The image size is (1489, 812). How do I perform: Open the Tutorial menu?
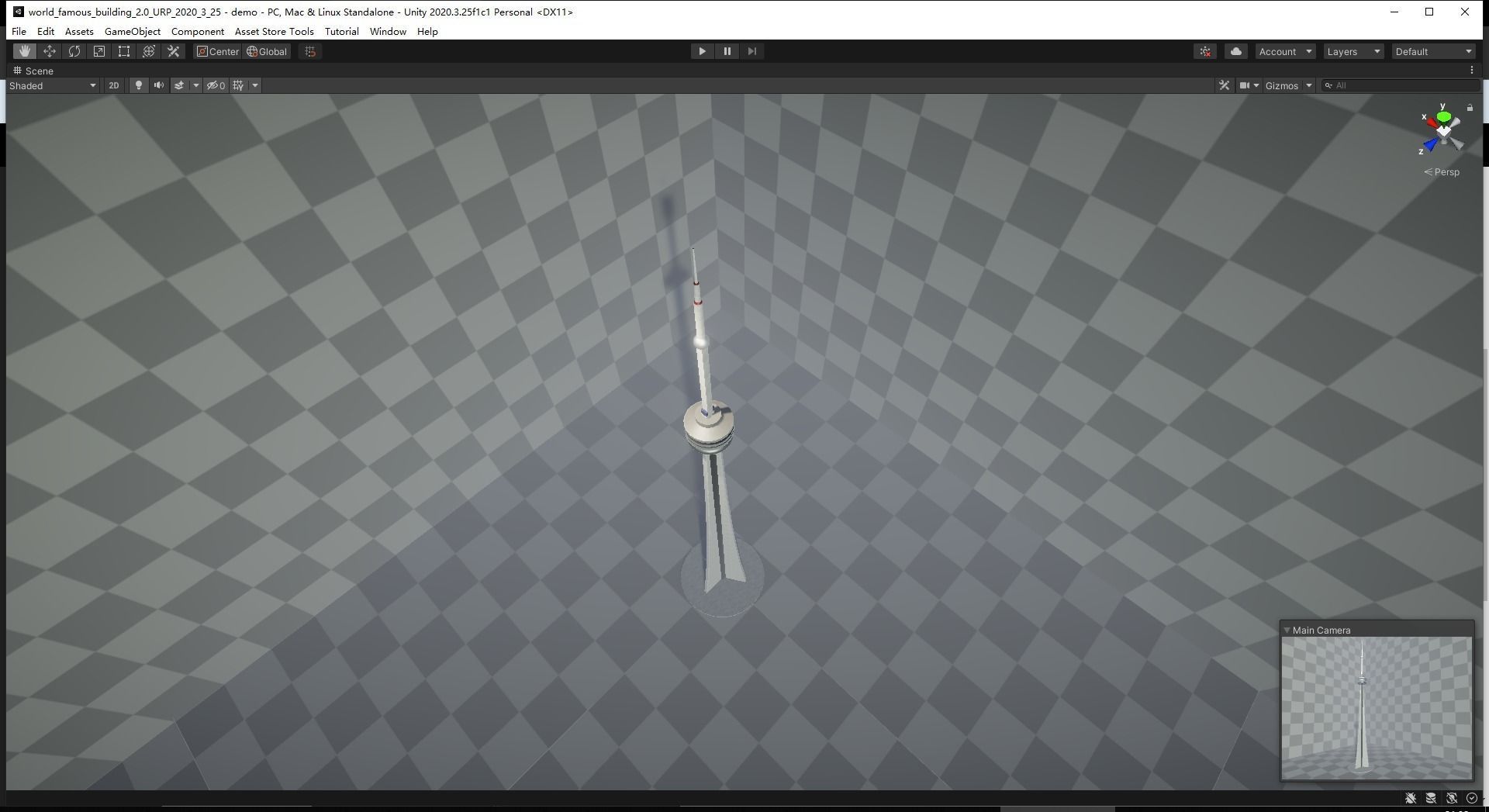pos(342,31)
